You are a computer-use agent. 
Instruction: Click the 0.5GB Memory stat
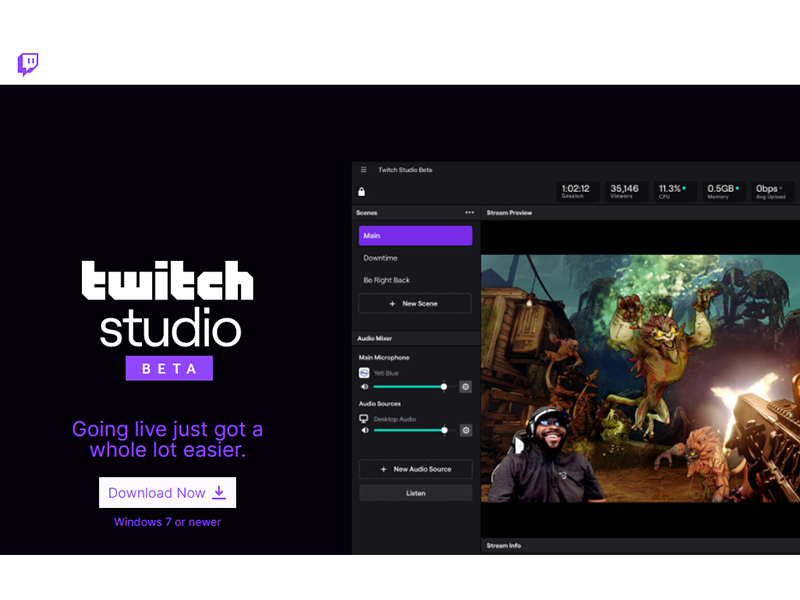(723, 191)
